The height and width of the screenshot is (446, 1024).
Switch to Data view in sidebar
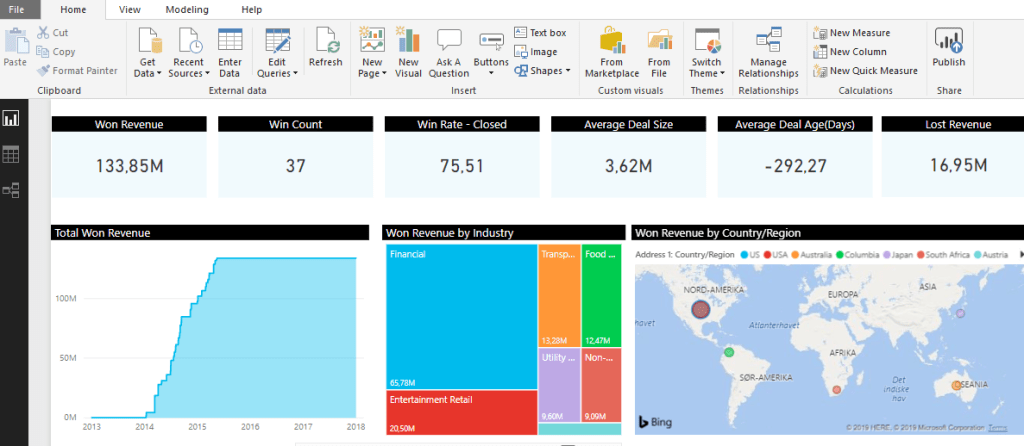pyautogui.click(x=12, y=154)
